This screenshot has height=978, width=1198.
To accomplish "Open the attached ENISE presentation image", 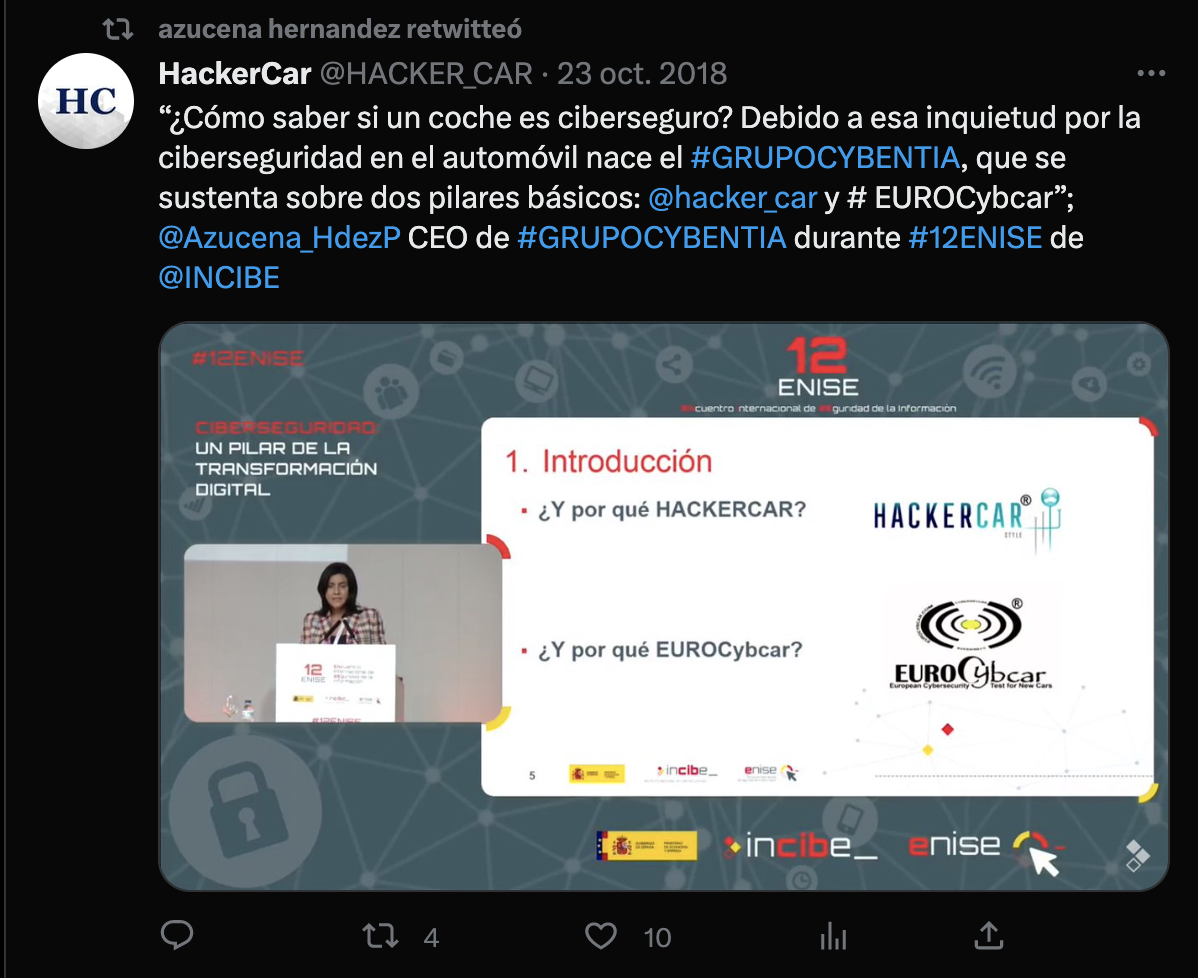I will (664, 607).
